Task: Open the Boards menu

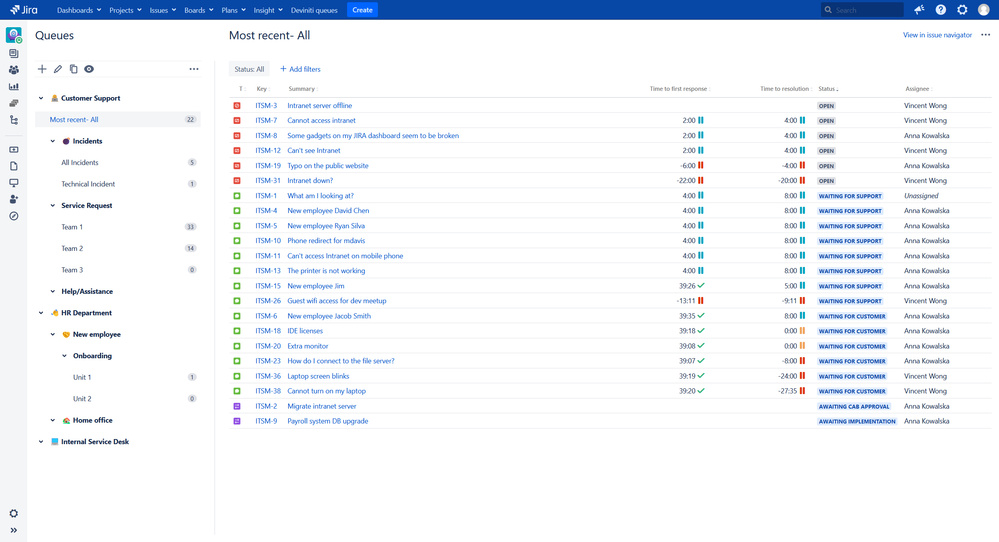Action: click(199, 10)
